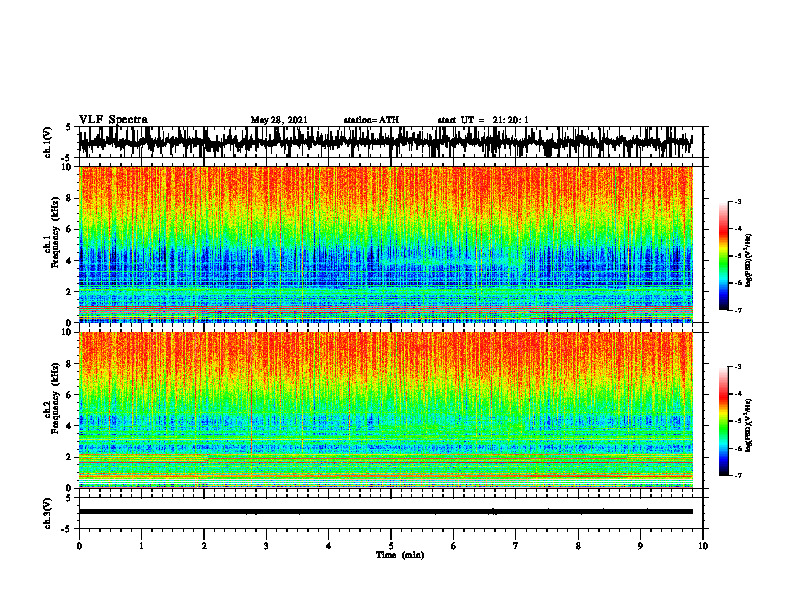The image size is (792, 612).
Task: Click the upper color scale bar beside ch.1
Action: 723,256
